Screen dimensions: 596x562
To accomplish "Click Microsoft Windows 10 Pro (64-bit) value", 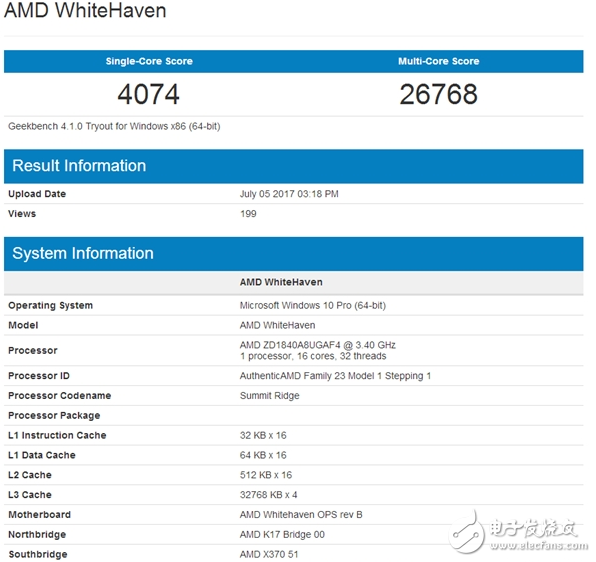I will pyautogui.click(x=313, y=306).
